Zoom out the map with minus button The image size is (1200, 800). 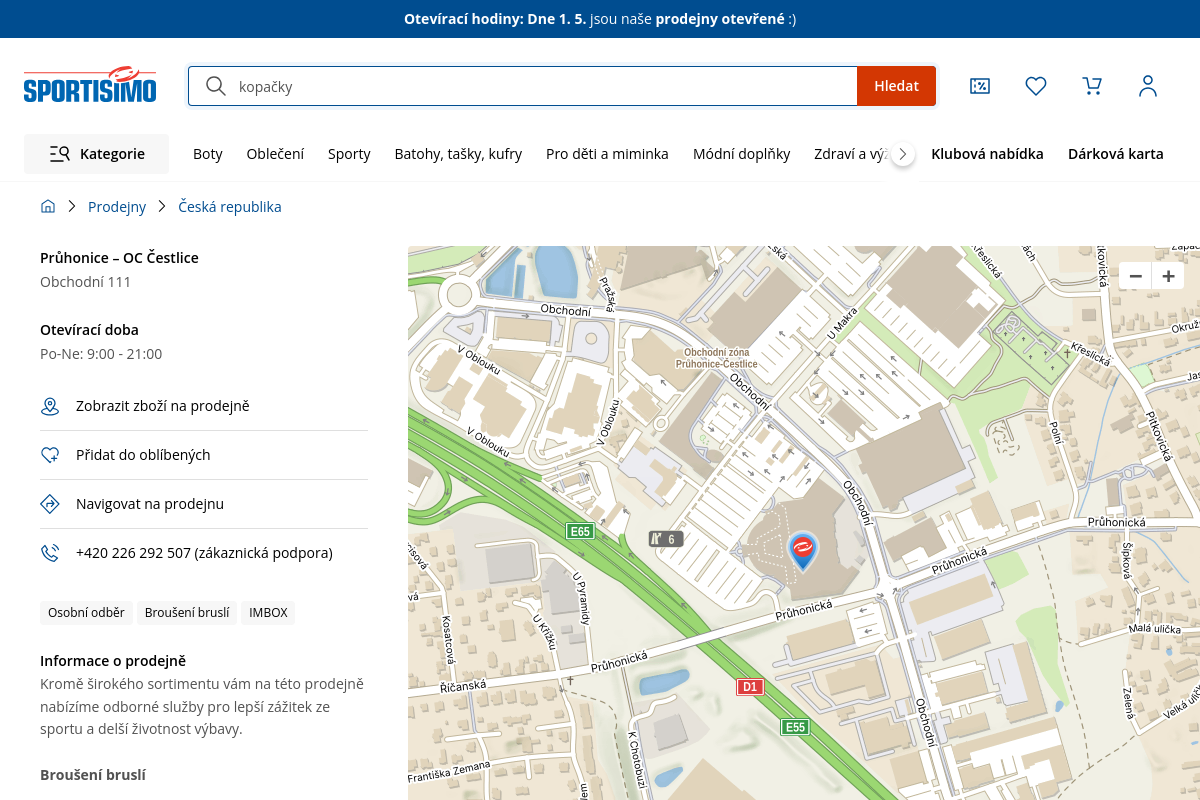coord(1135,277)
